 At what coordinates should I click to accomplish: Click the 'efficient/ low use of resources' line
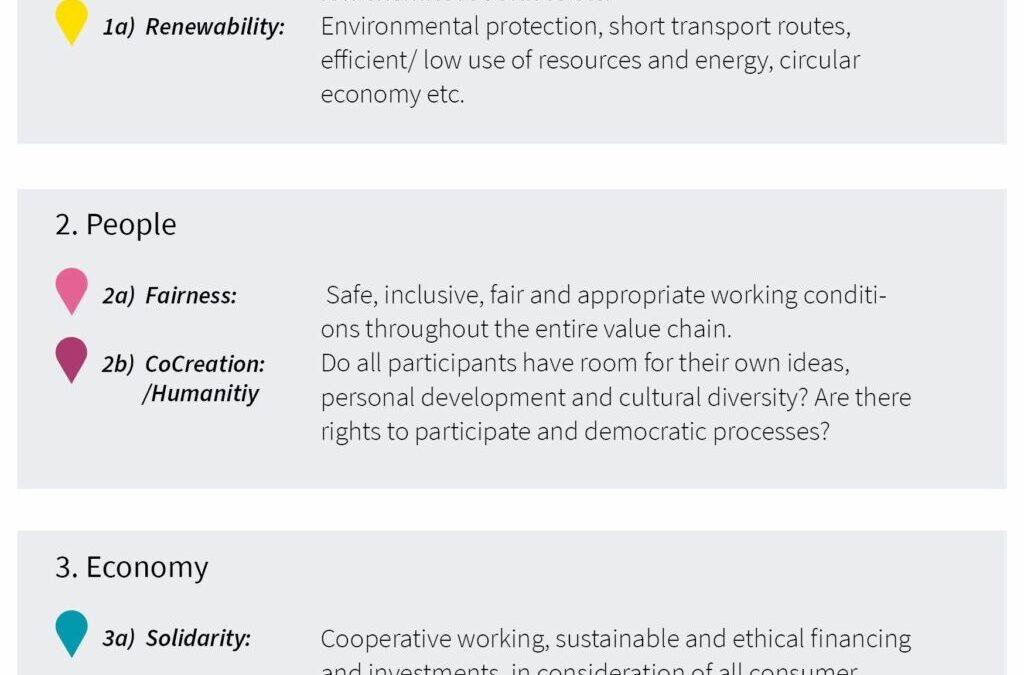590,60
